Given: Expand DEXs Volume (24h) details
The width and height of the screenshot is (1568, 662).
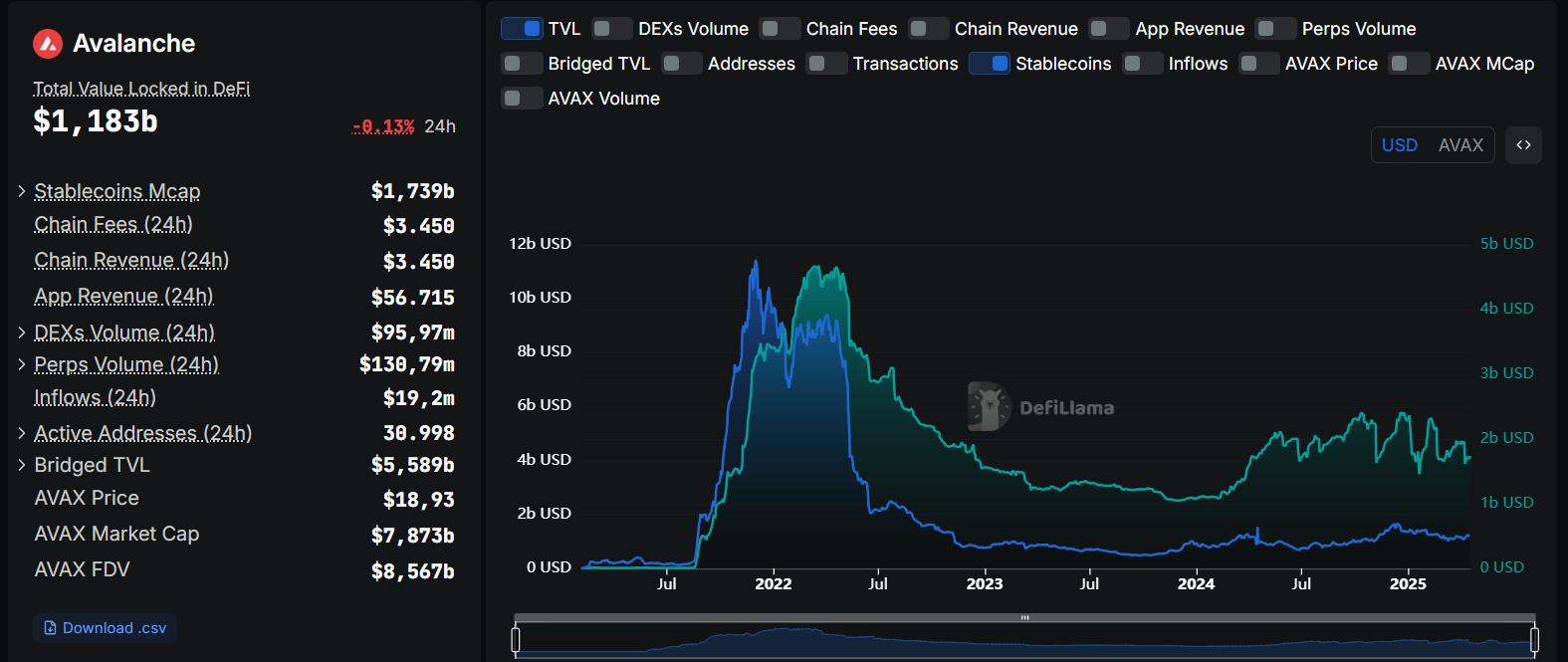Looking at the screenshot, I should coord(22,332).
